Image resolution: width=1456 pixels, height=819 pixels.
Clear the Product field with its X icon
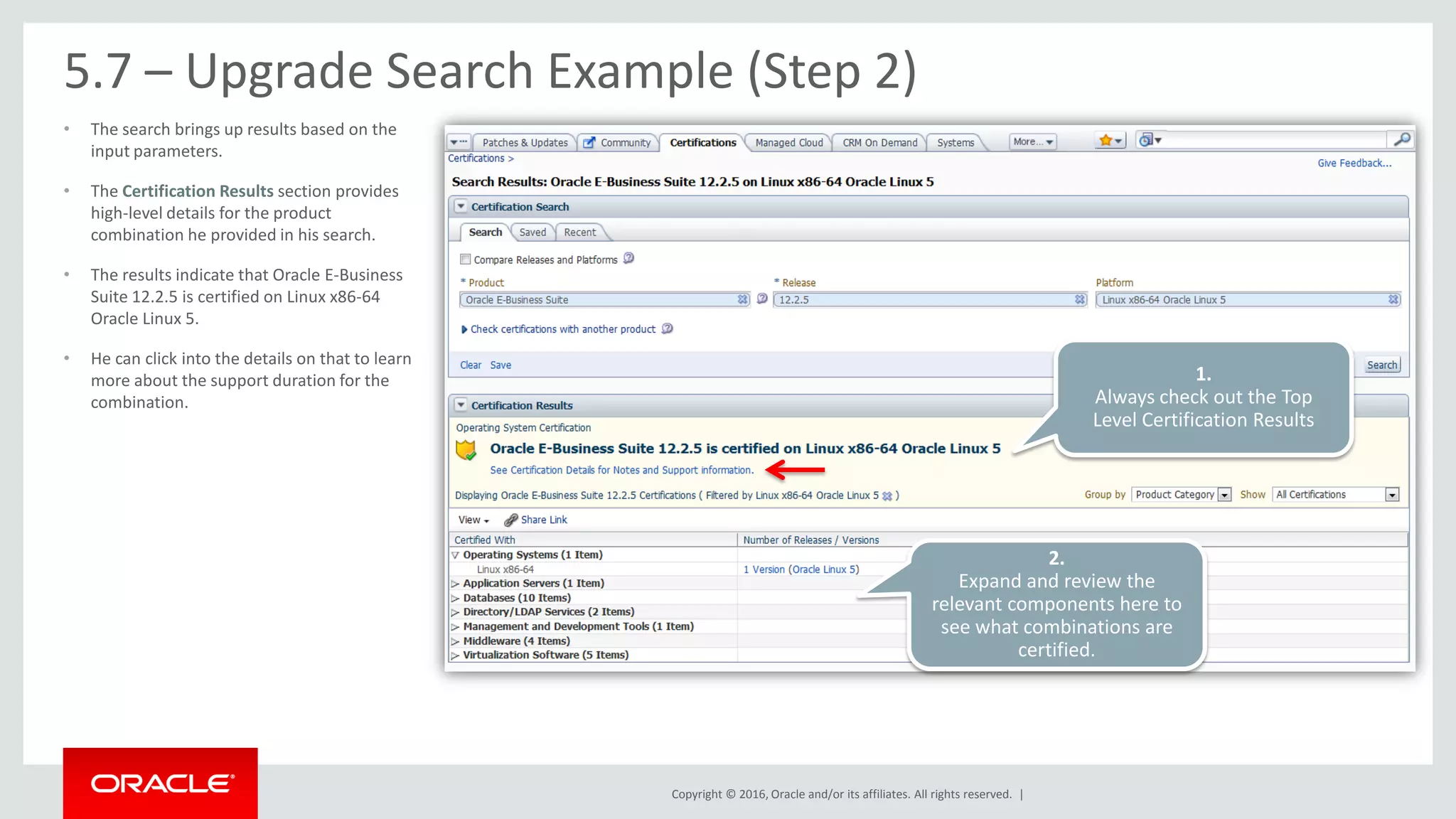(x=742, y=300)
